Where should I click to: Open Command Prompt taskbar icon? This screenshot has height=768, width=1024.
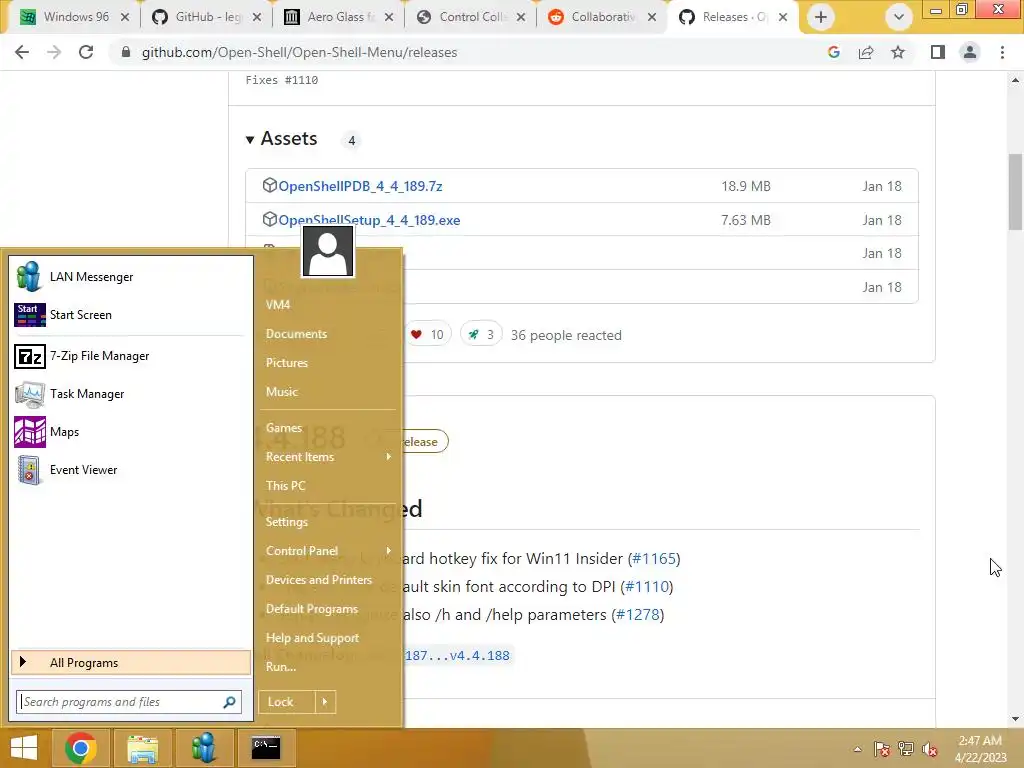pos(266,748)
